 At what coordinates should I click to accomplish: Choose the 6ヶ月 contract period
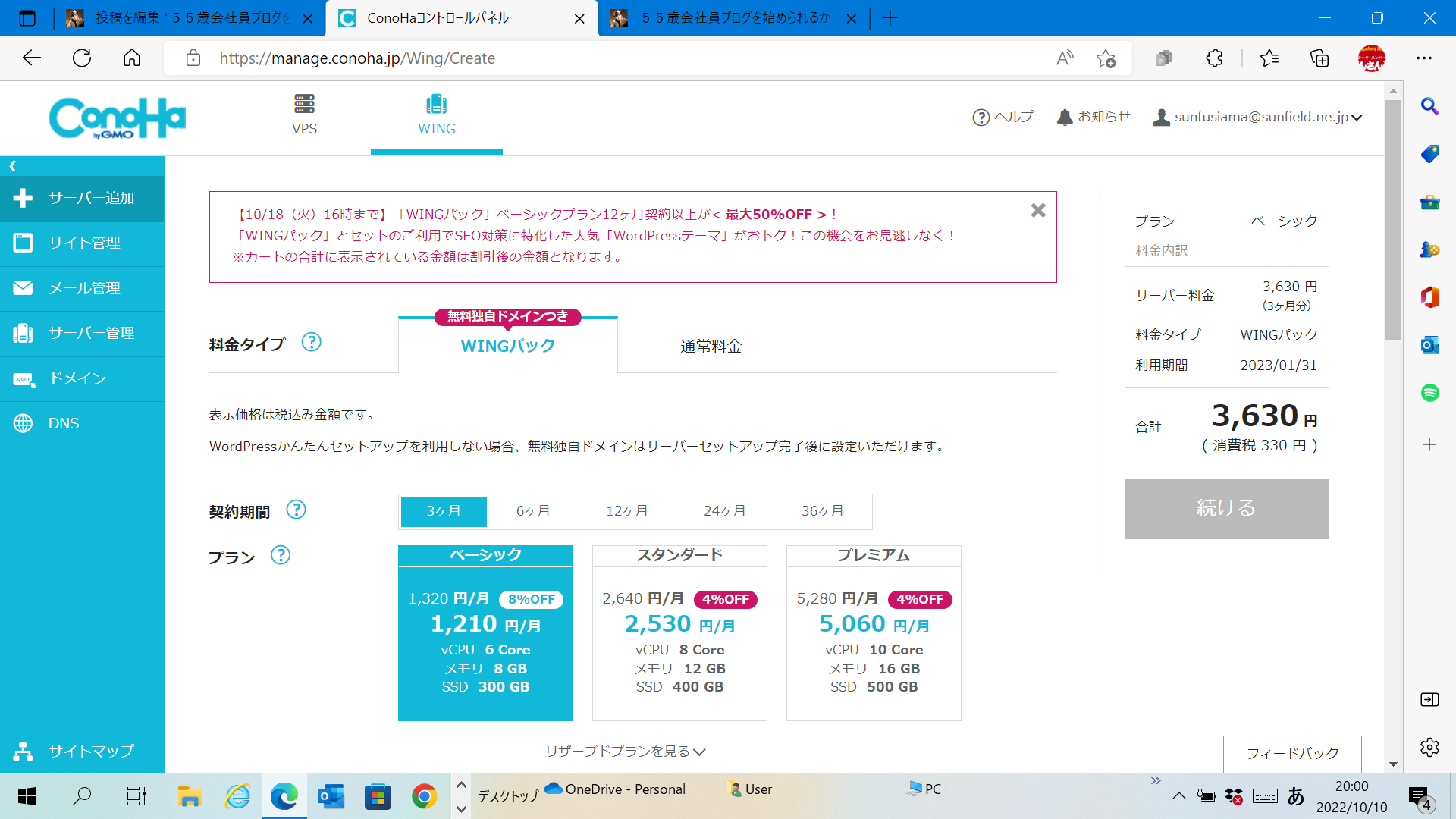[533, 511]
